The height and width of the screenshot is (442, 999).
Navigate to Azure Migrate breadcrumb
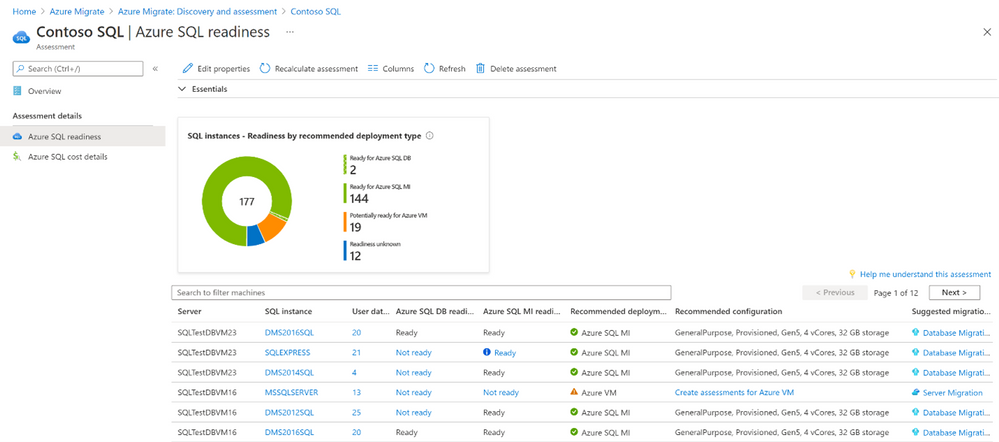pos(77,11)
